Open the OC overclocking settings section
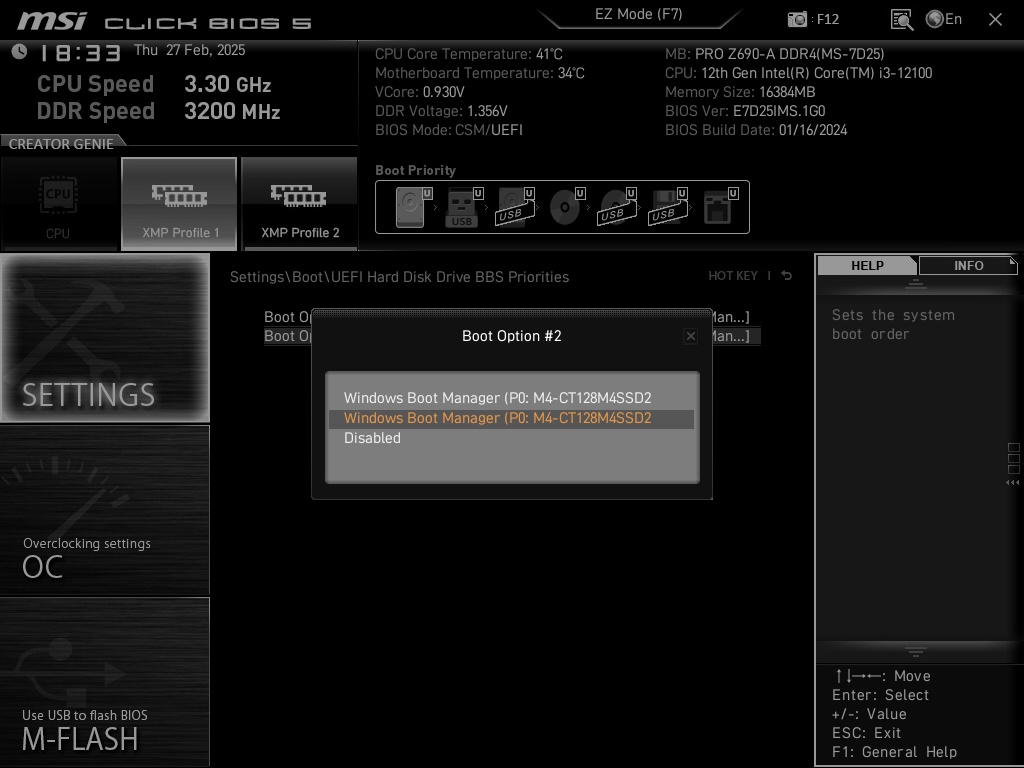 [x=104, y=511]
